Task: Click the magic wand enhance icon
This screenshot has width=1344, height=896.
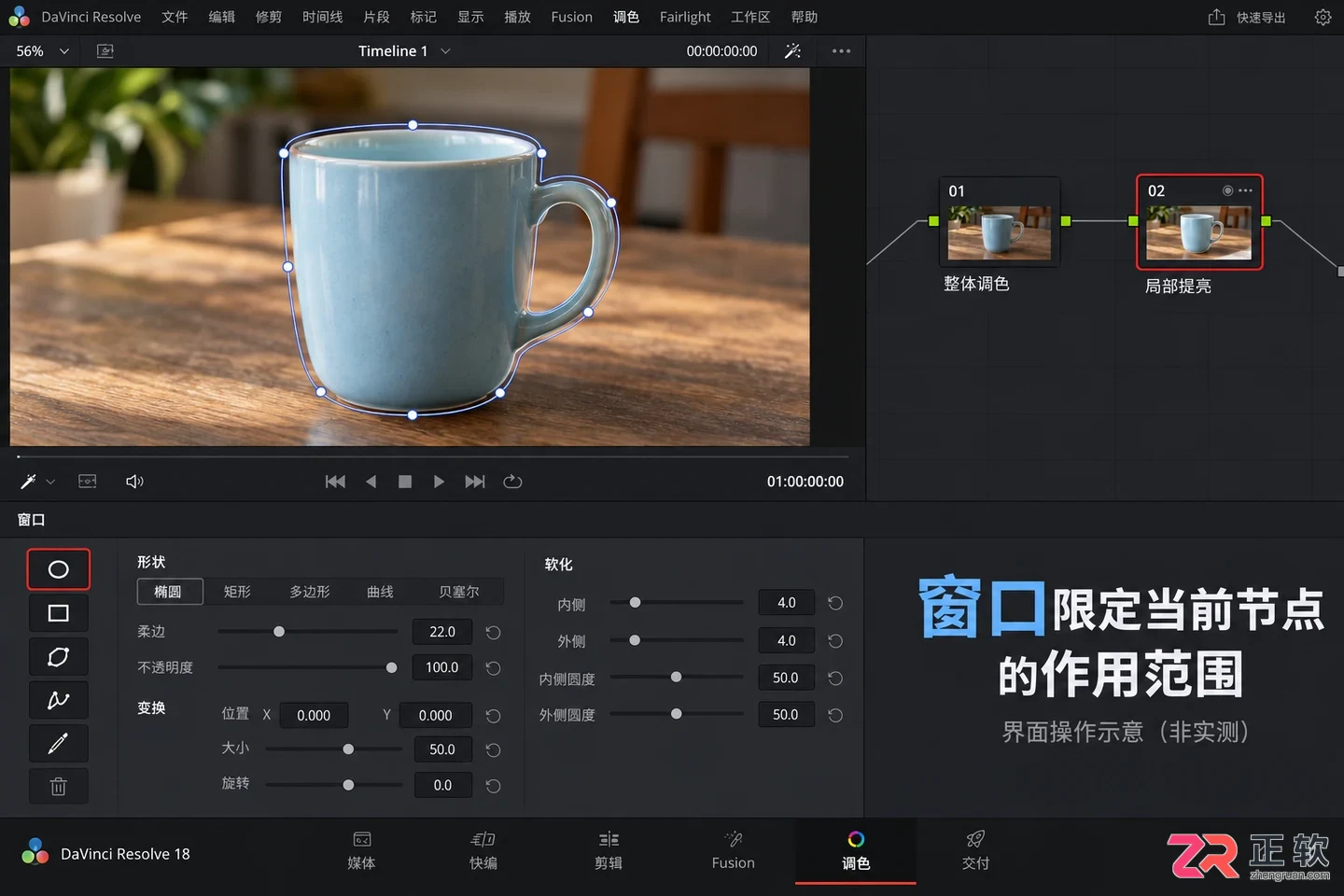Action: tap(792, 51)
